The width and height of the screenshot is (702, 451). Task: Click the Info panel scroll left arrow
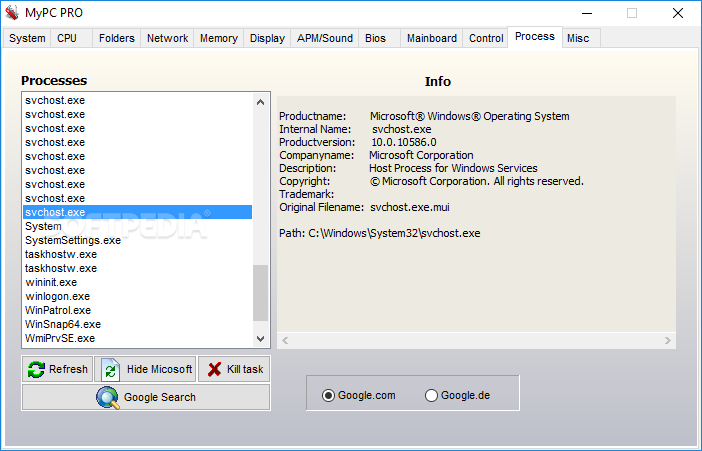click(x=285, y=341)
